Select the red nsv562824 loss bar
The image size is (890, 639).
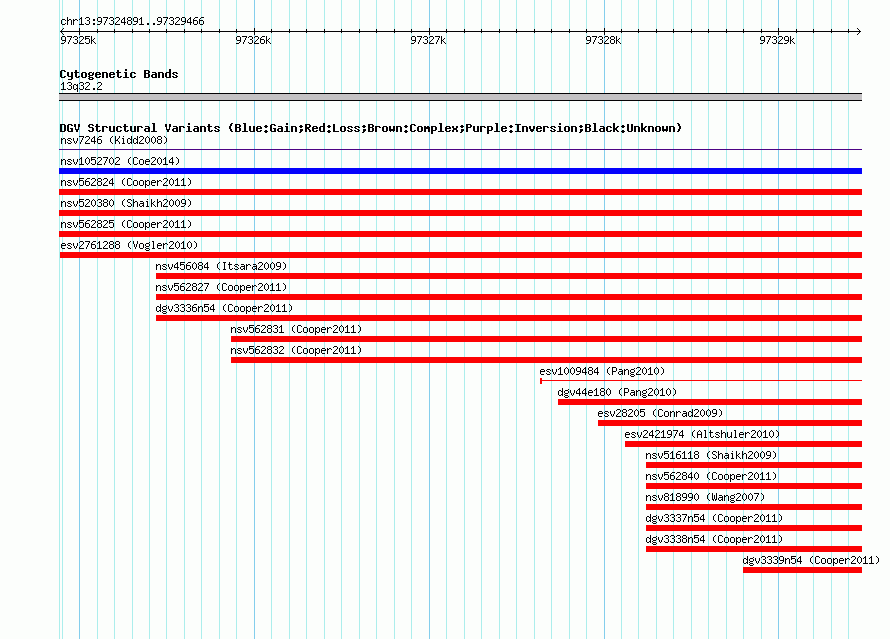point(460,192)
